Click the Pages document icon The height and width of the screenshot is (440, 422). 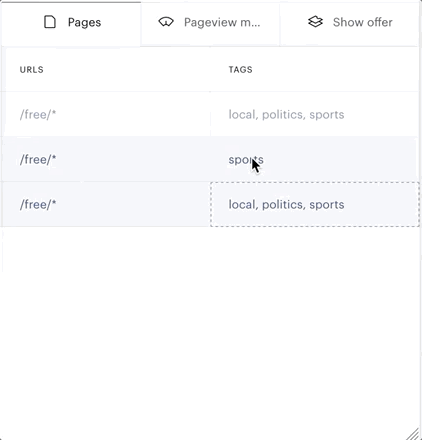pos(50,22)
